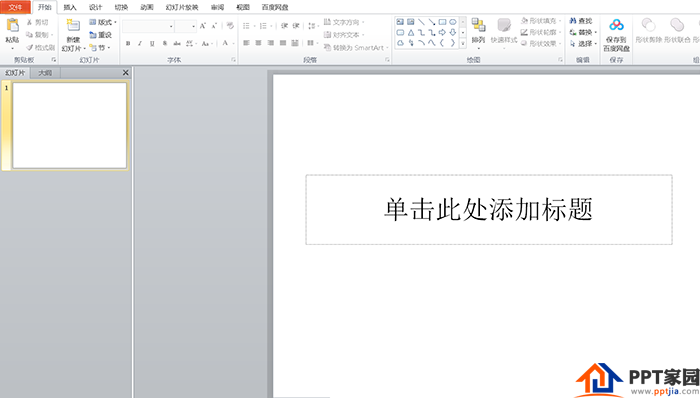Click Convert to SmartArt button
Viewport: 700px width, 398px height.
coord(356,47)
